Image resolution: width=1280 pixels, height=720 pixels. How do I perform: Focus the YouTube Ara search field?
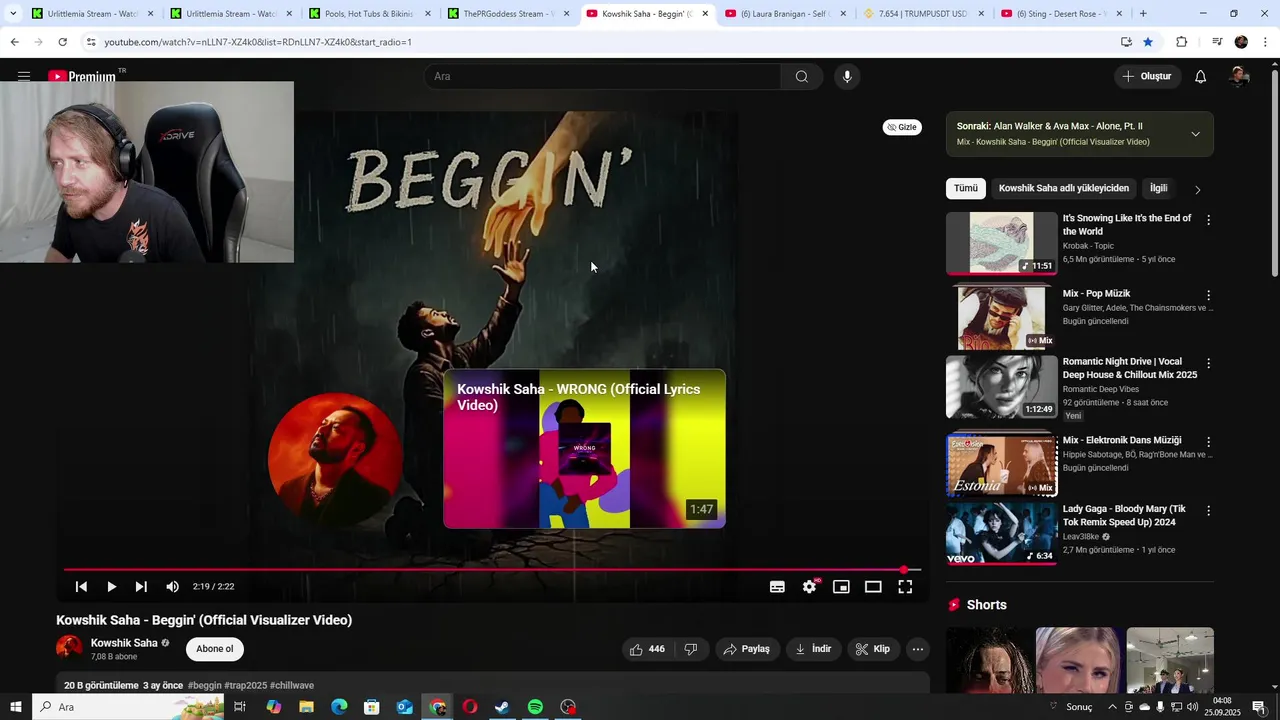pos(604,77)
